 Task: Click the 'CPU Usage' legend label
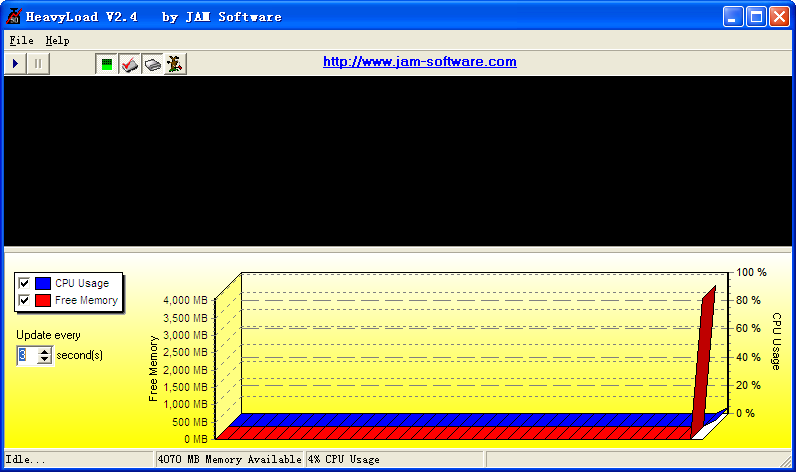tap(82, 283)
